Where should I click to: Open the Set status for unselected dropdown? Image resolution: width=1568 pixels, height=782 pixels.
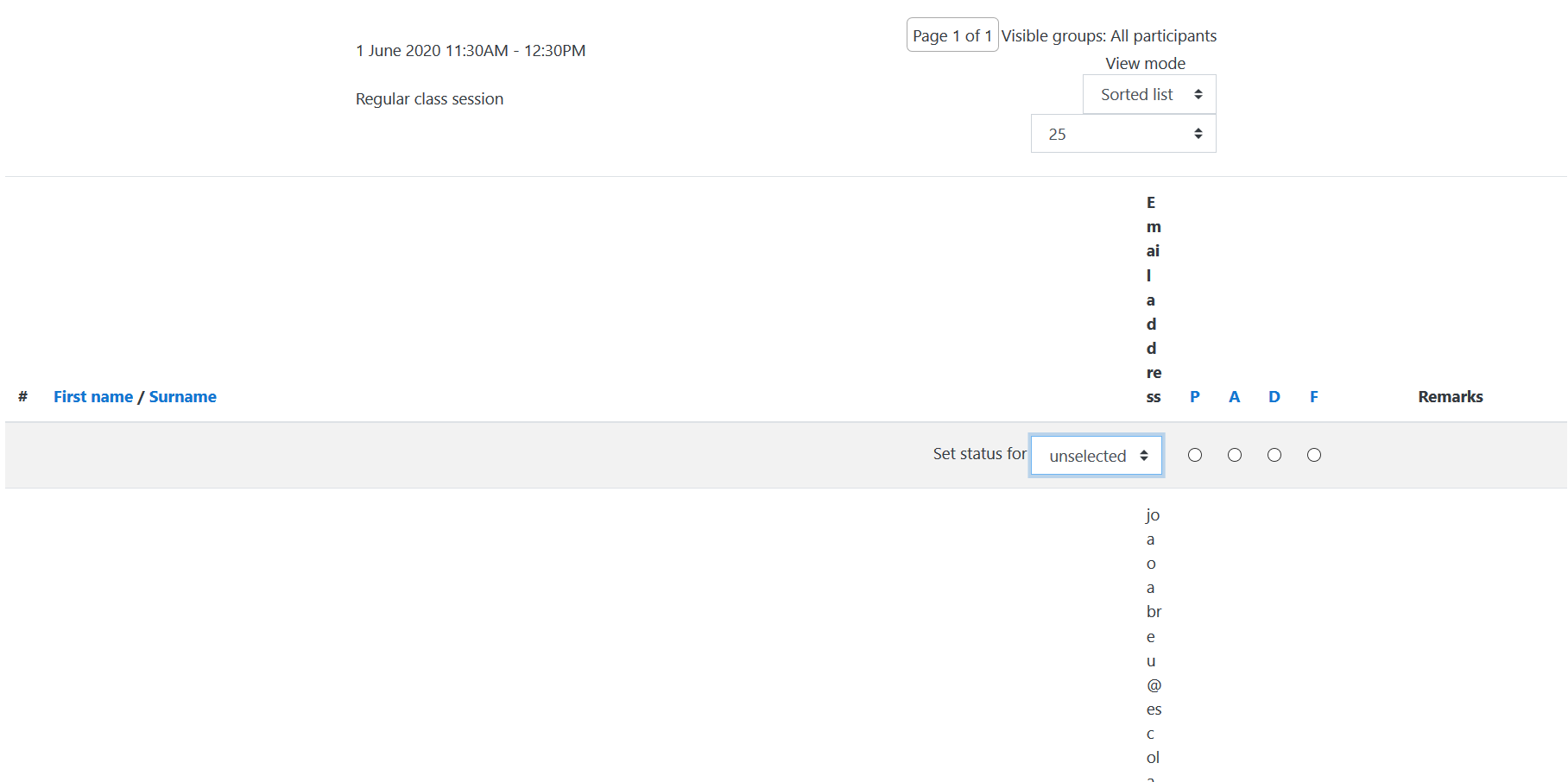point(1096,455)
